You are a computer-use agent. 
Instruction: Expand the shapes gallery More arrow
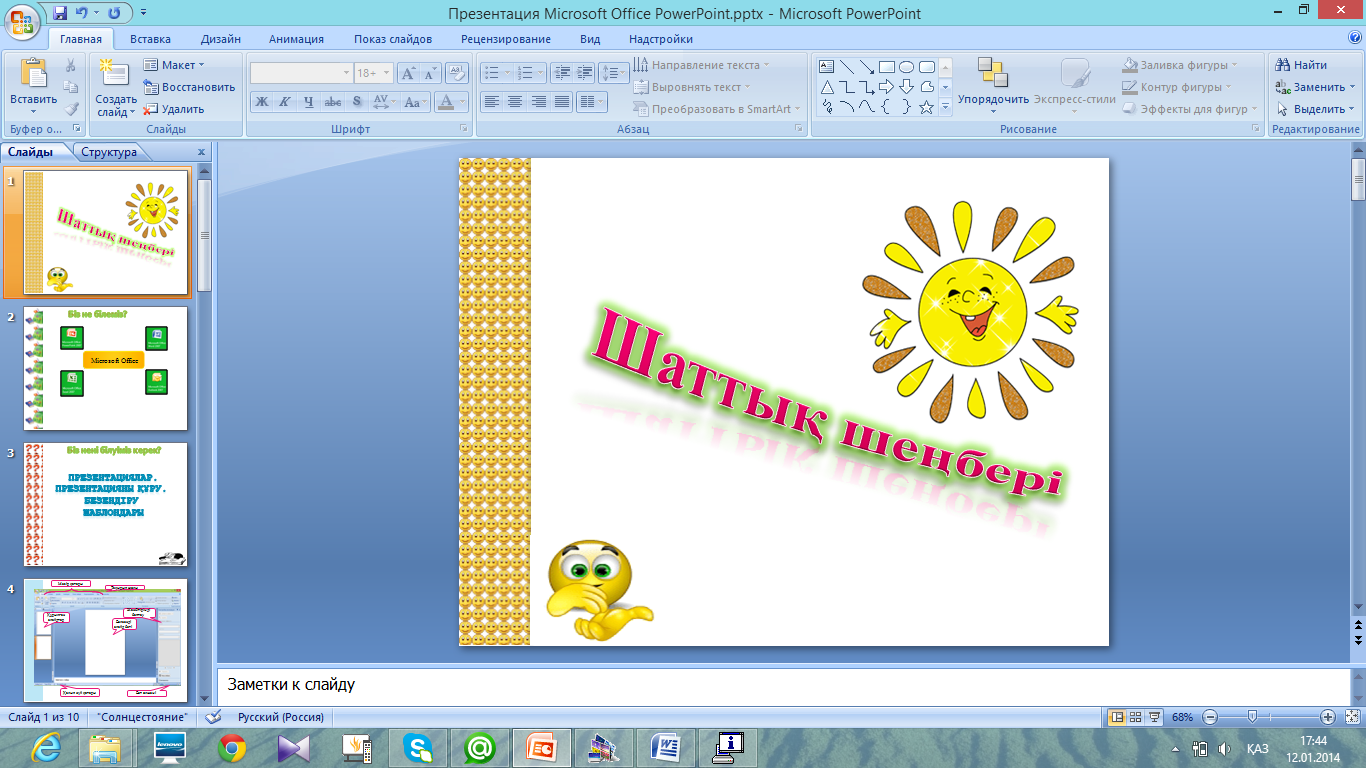pyautogui.click(x=946, y=107)
